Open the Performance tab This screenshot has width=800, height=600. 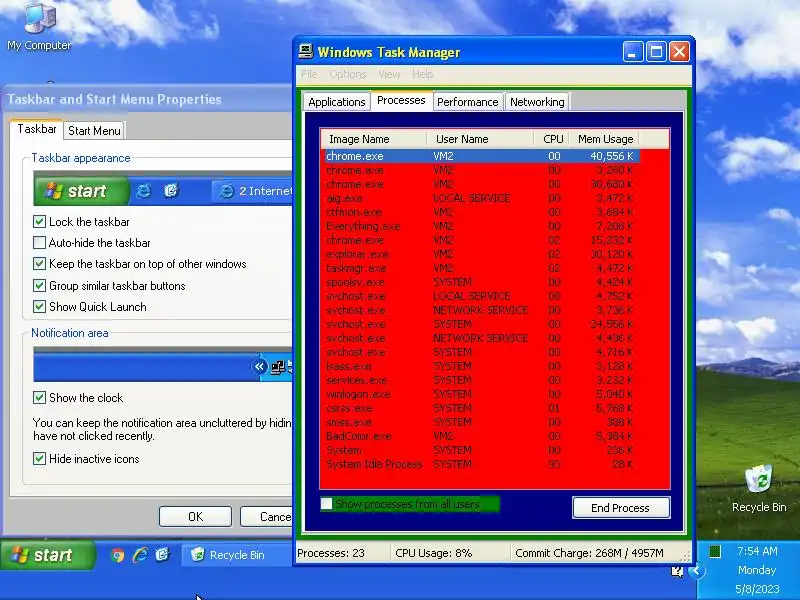click(468, 102)
